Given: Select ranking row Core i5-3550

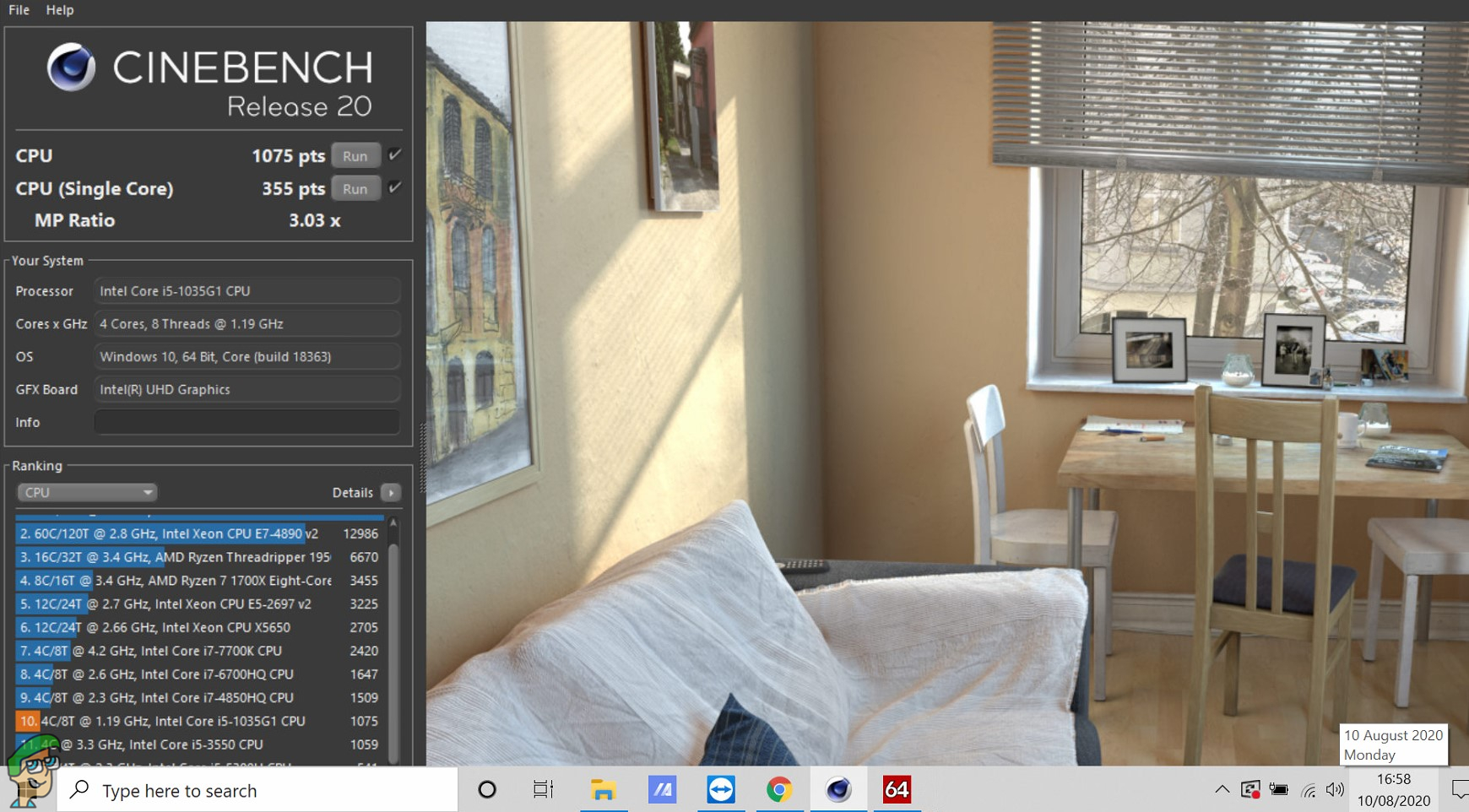Looking at the screenshot, I should pyautogui.click(x=199, y=744).
